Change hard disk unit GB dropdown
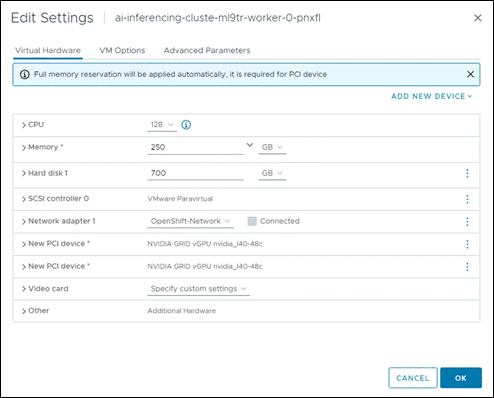 (272, 173)
